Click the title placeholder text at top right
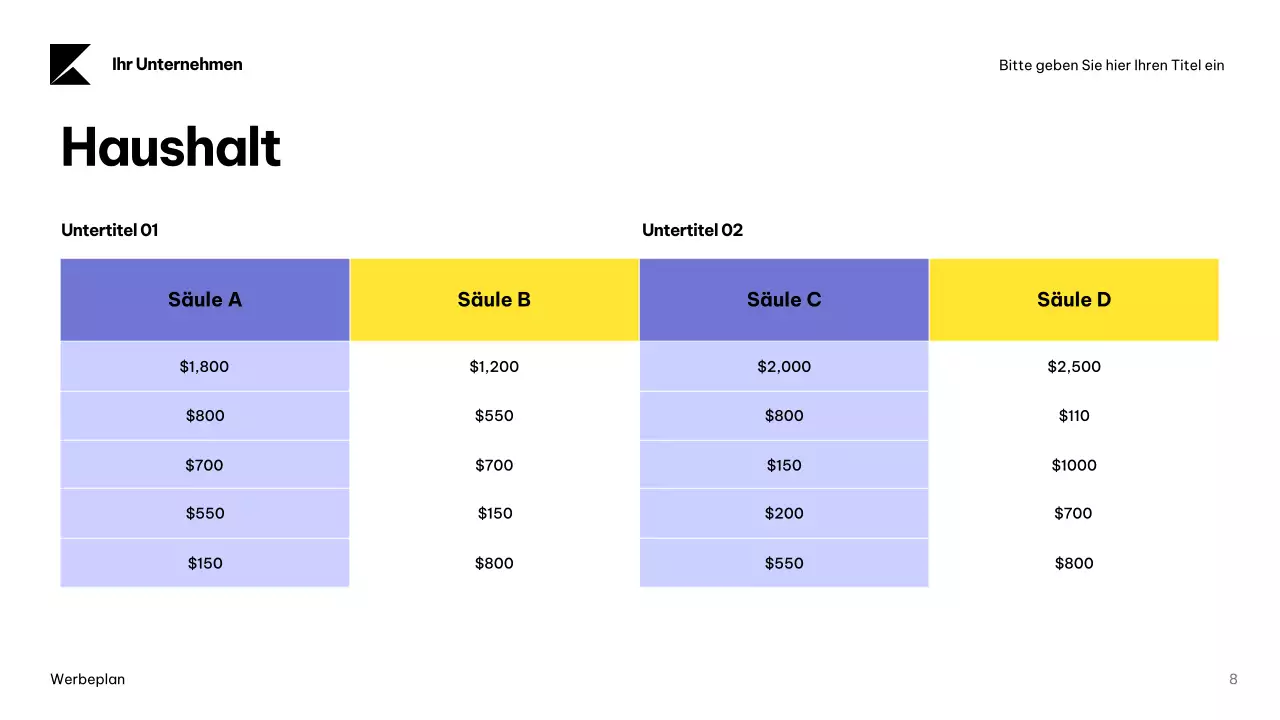 point(1111,66)
